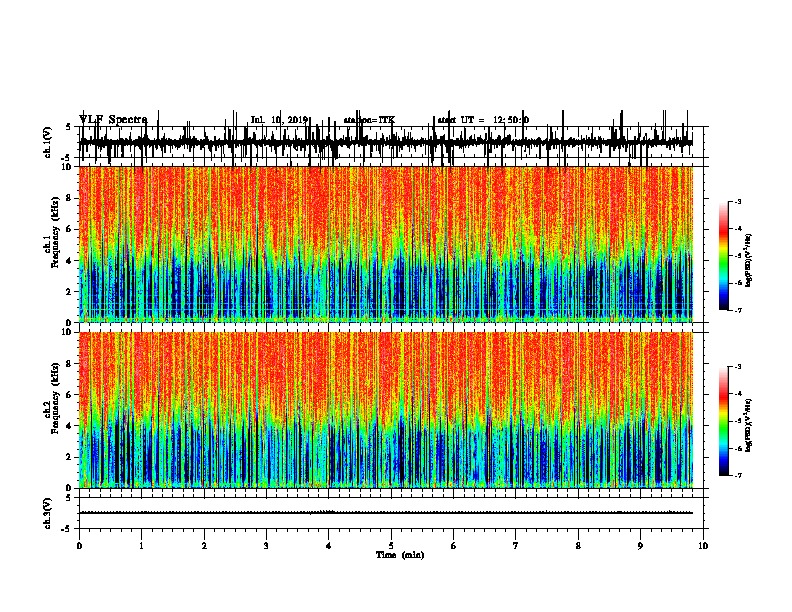Image resolution: width=792 pixels, height=612 pixels.
Task: Click the ch.1 color bar units label
Action: pos(749,261)
